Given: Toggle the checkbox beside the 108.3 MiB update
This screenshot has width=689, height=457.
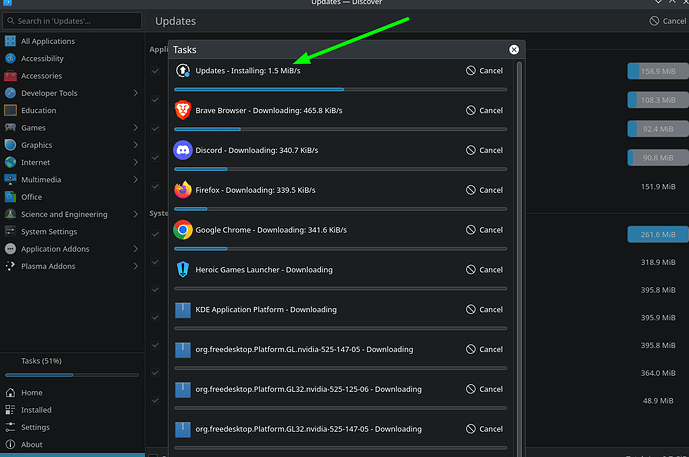Looking at the screenshot, I should pos(155,100).
